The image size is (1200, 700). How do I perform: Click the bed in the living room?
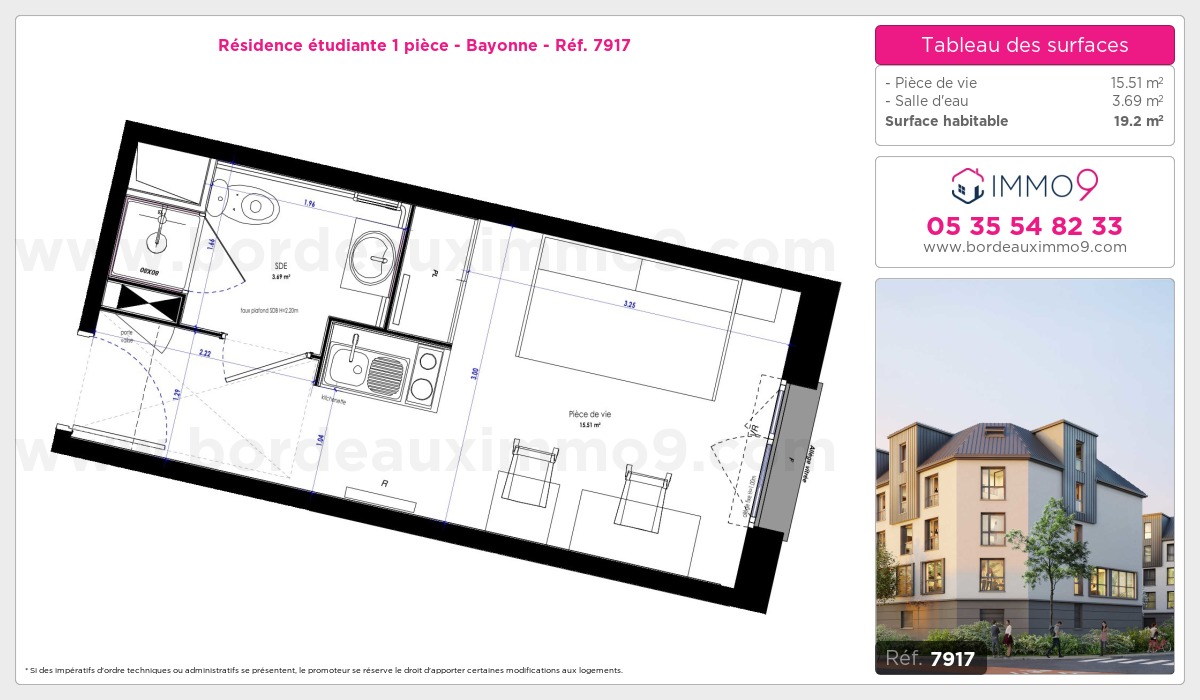click(x=627, y=317)
